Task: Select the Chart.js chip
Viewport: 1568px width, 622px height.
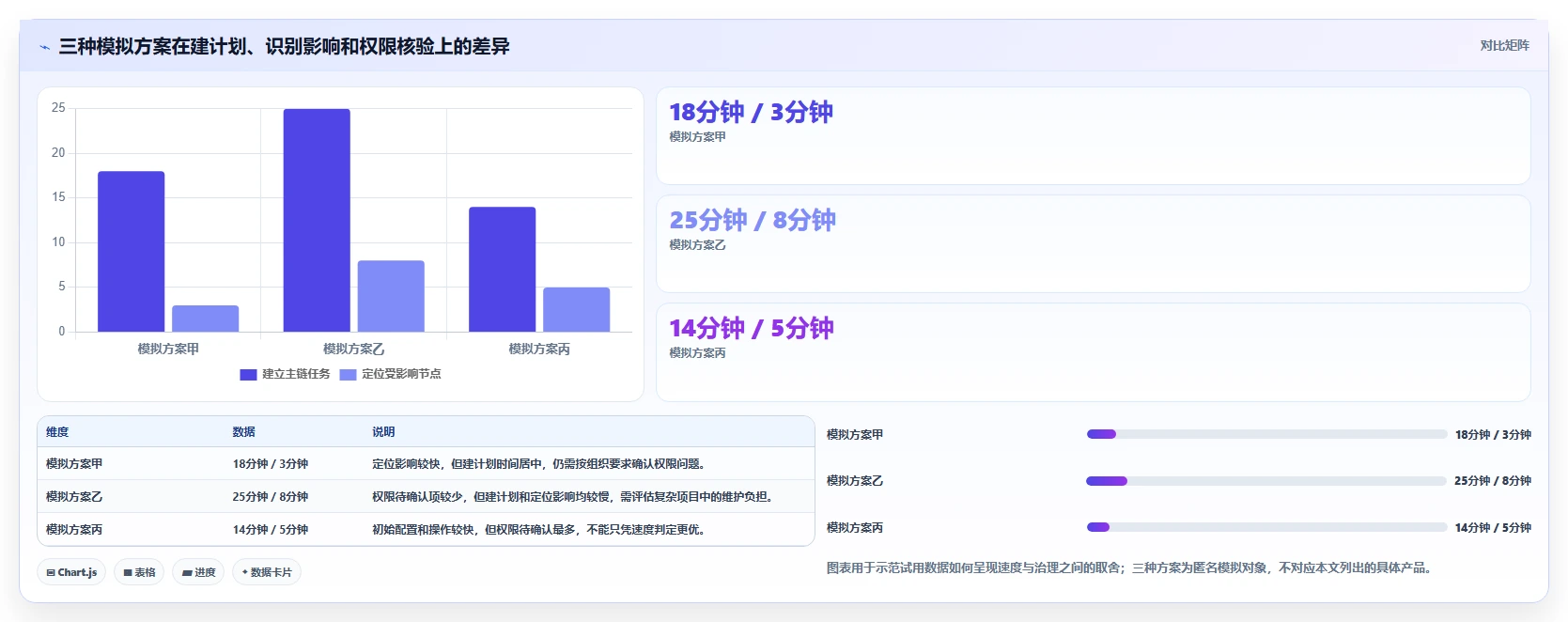Action: [x=71, y=572]
